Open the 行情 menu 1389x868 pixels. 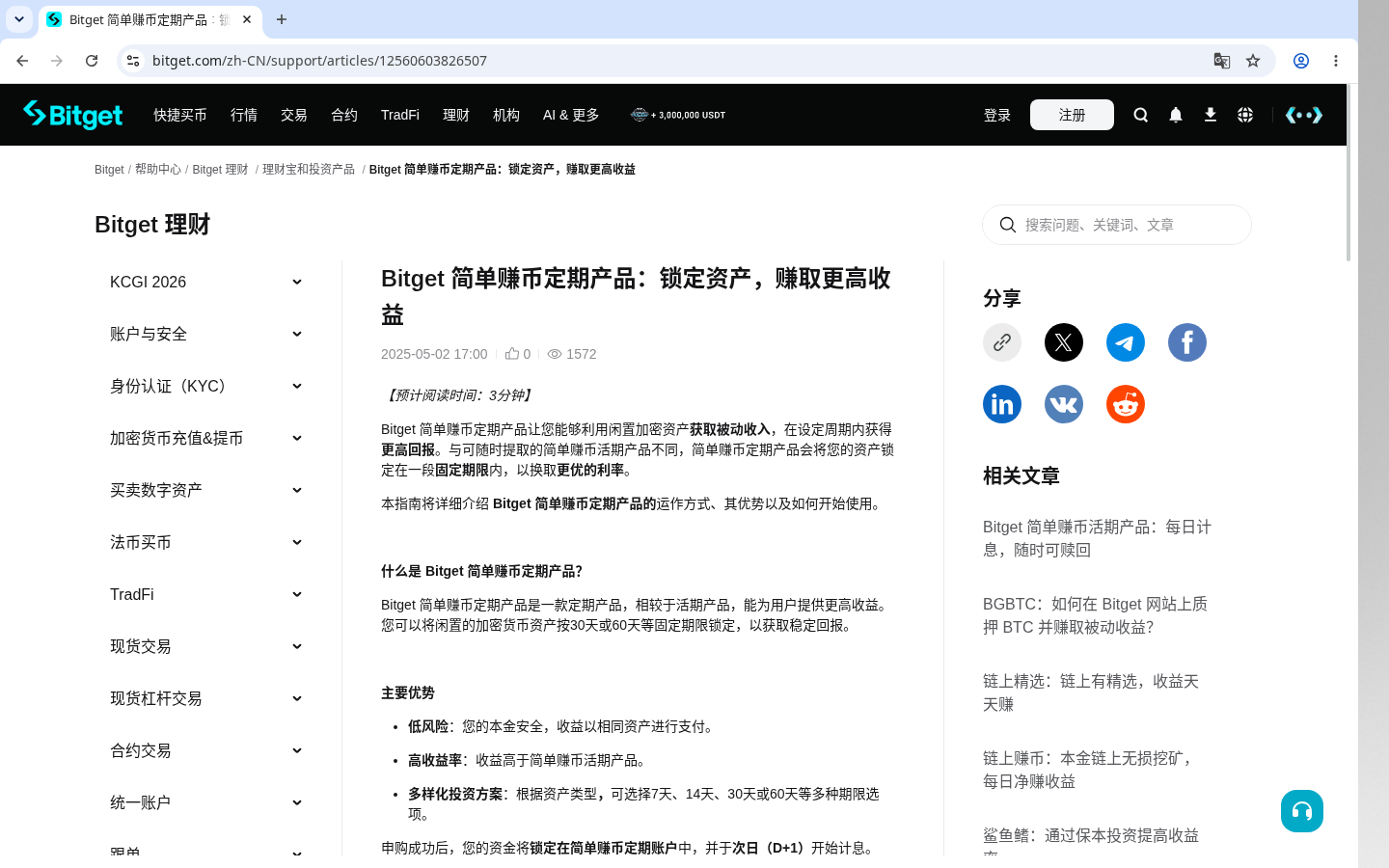244,115
